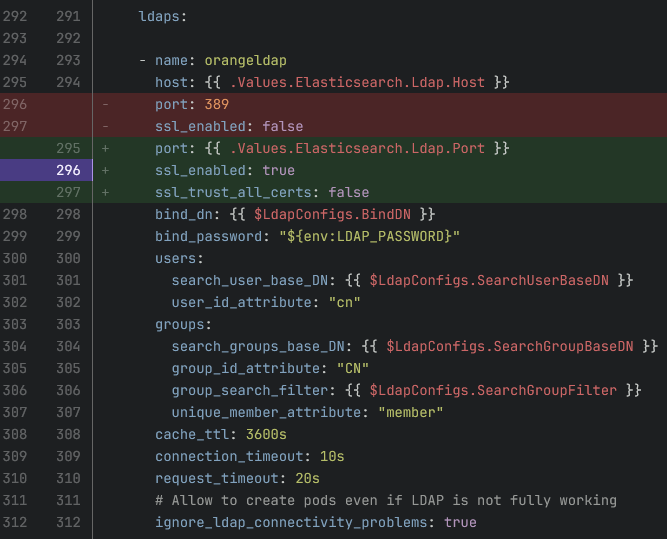Click the request_timeout '20s' value
Image resolution: width=667 pixels, height=539 pixels.
[307, 479]
